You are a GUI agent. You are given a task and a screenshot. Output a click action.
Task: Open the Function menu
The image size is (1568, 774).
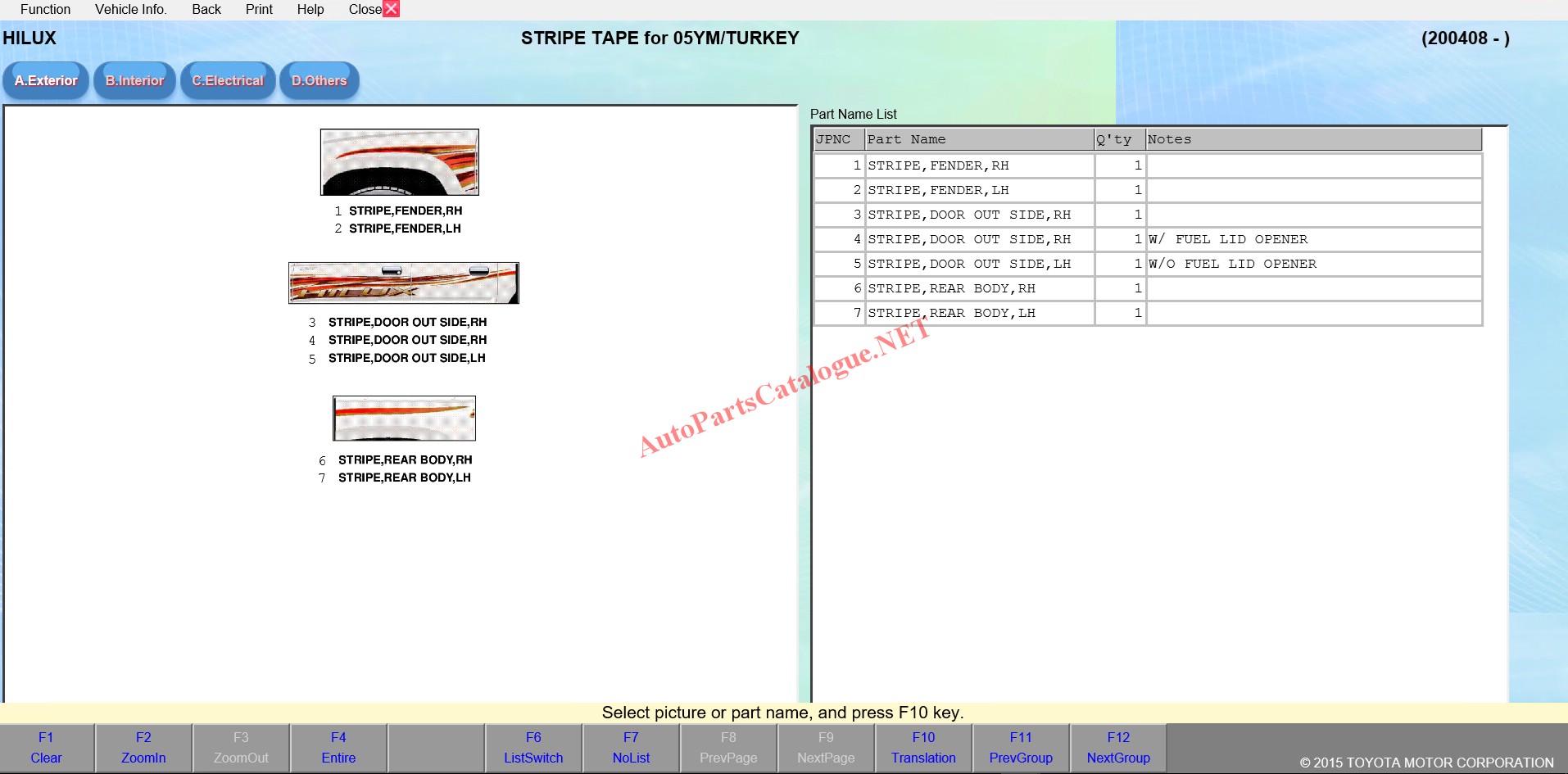[x=45, y=10]
